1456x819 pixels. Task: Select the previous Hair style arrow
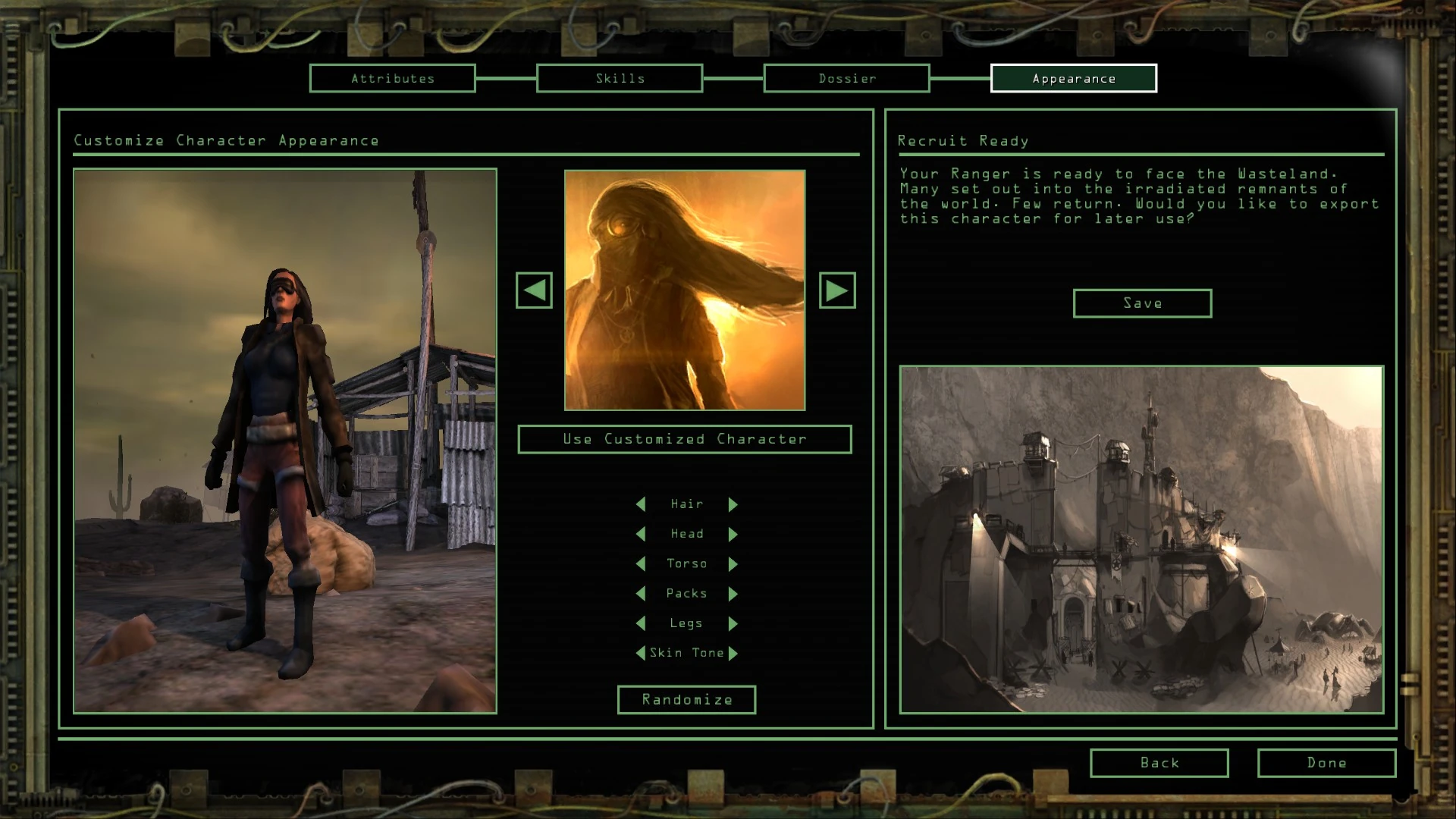(x=641, y=504)
